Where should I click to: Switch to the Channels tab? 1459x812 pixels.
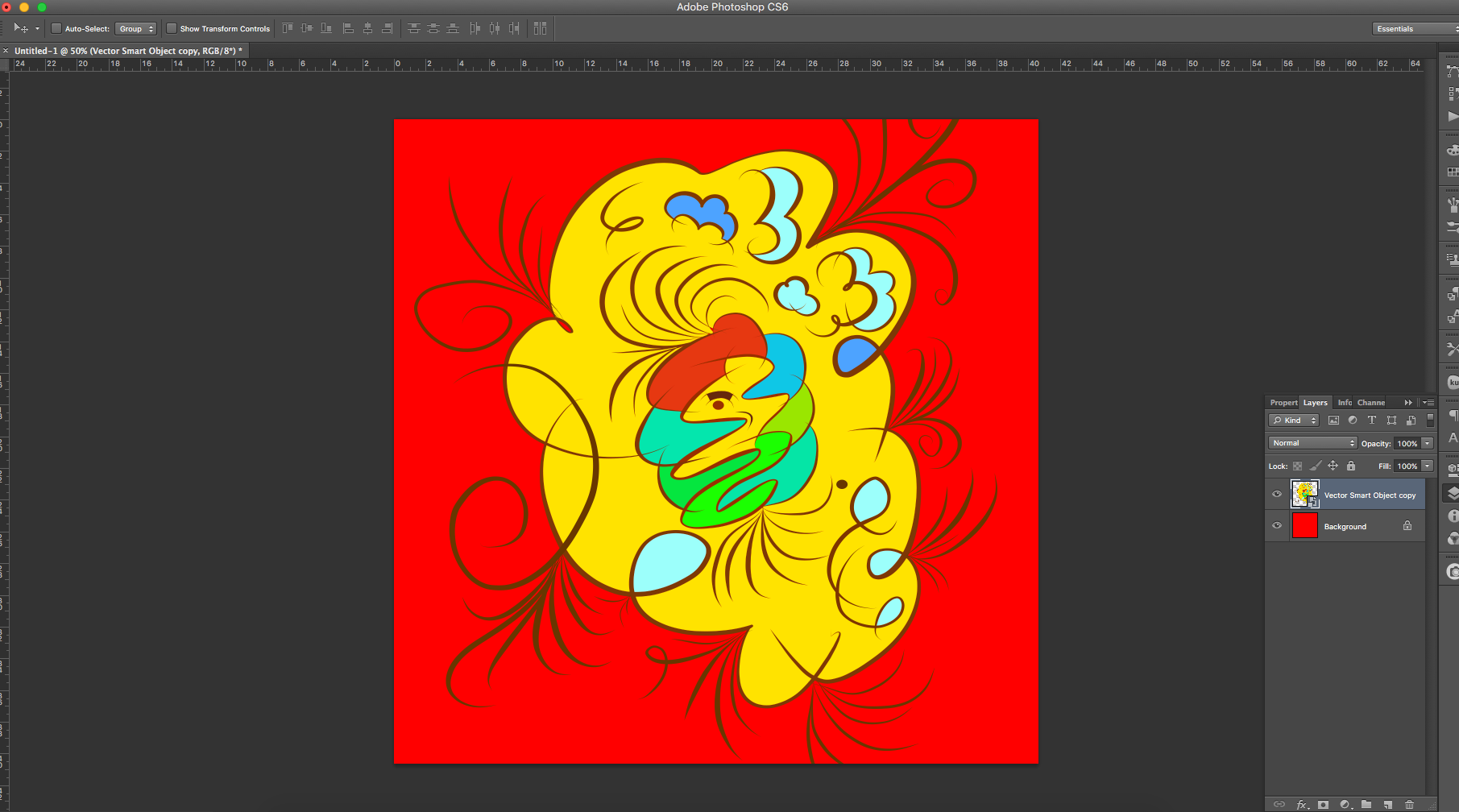tap(1371, 403)
